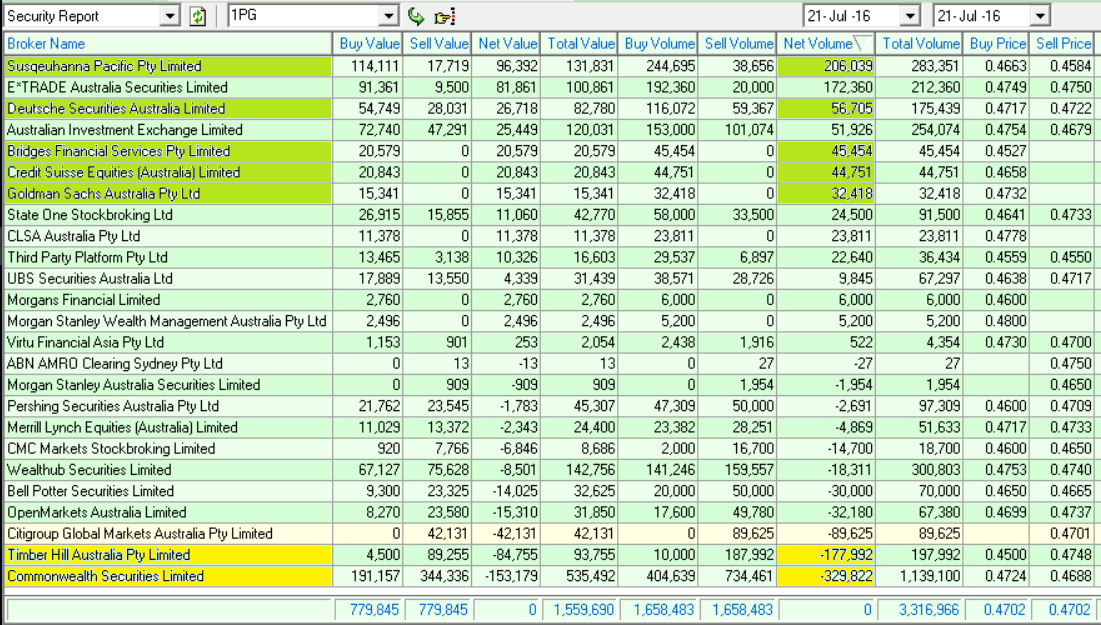Sort by the Buy Volume column header
The width and height of the screenshot is (1101, 625).
tap(658, 44)
